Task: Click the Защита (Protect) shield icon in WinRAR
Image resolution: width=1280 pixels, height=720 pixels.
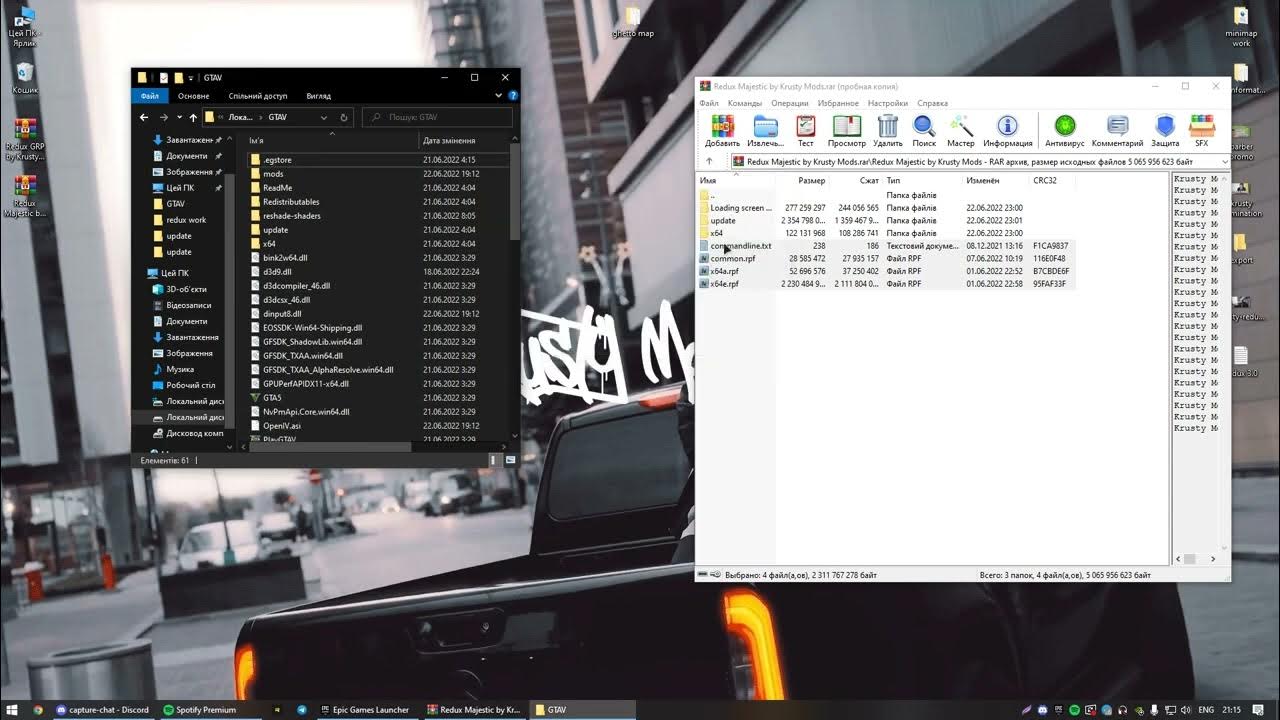Action: tap(1165, 130)
